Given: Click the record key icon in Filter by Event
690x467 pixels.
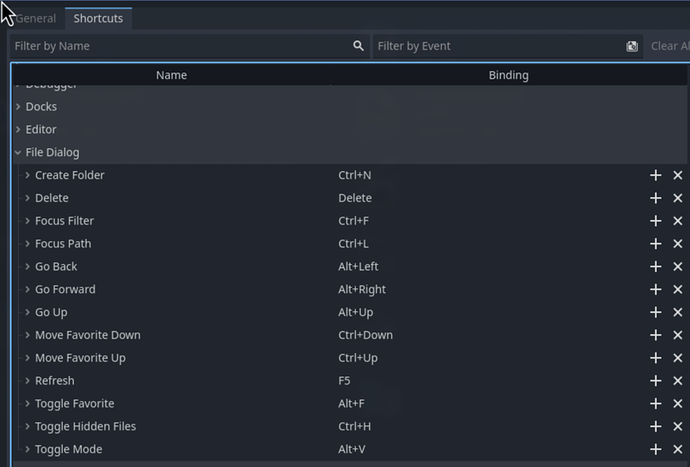Looking at the screenshot, I should coord(632,46).
